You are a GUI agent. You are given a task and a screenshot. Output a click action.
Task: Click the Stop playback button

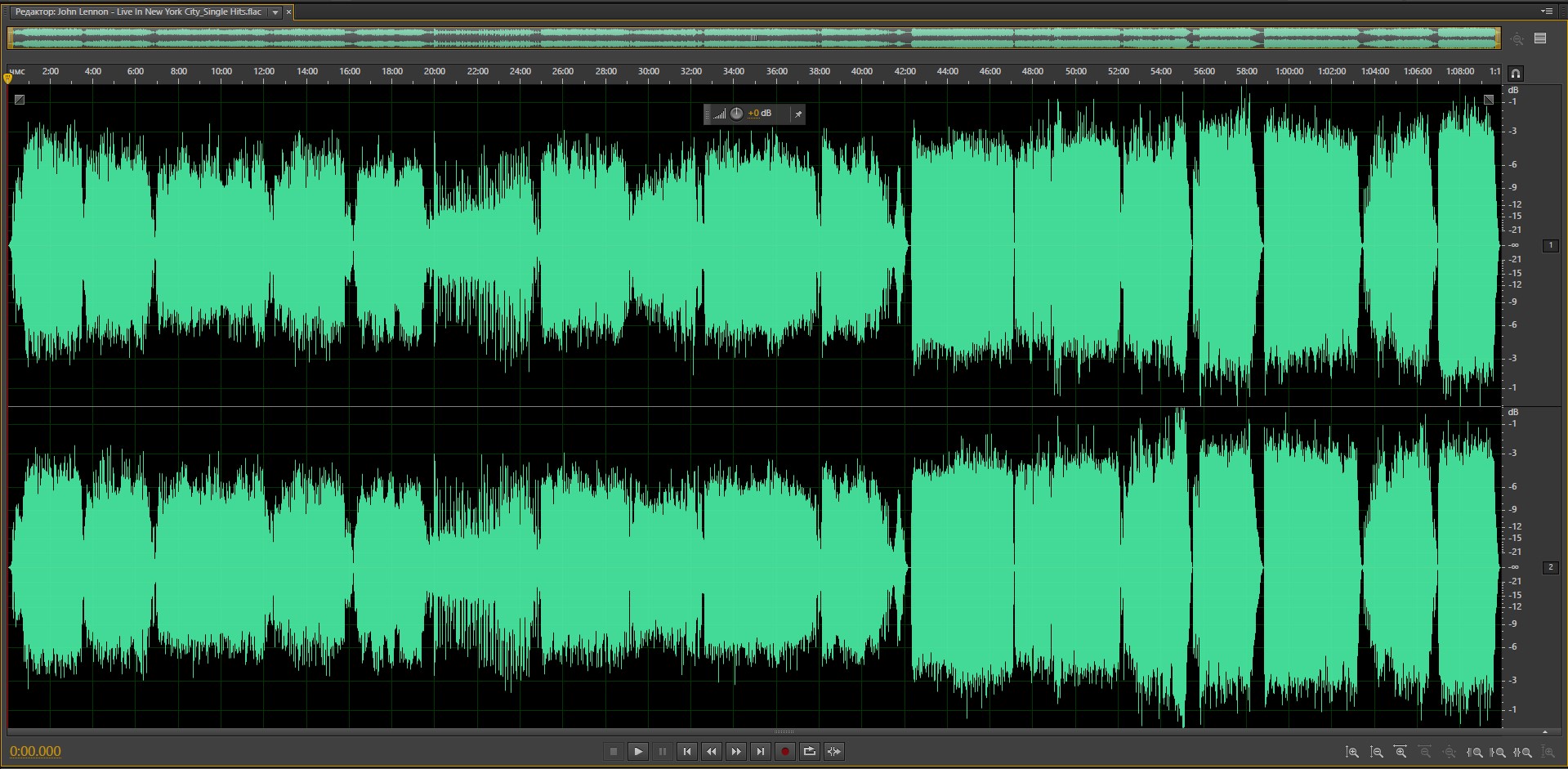[614, 751]
